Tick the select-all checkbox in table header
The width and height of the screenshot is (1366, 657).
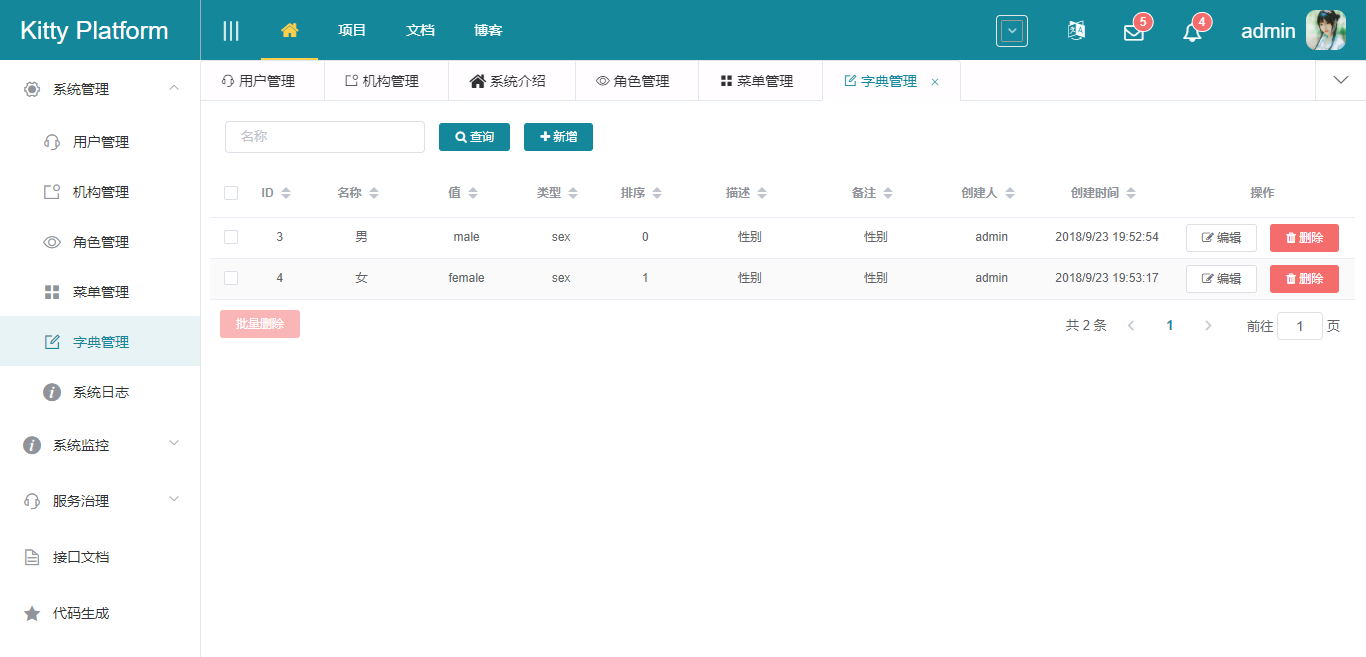click(x=231, y=193)
